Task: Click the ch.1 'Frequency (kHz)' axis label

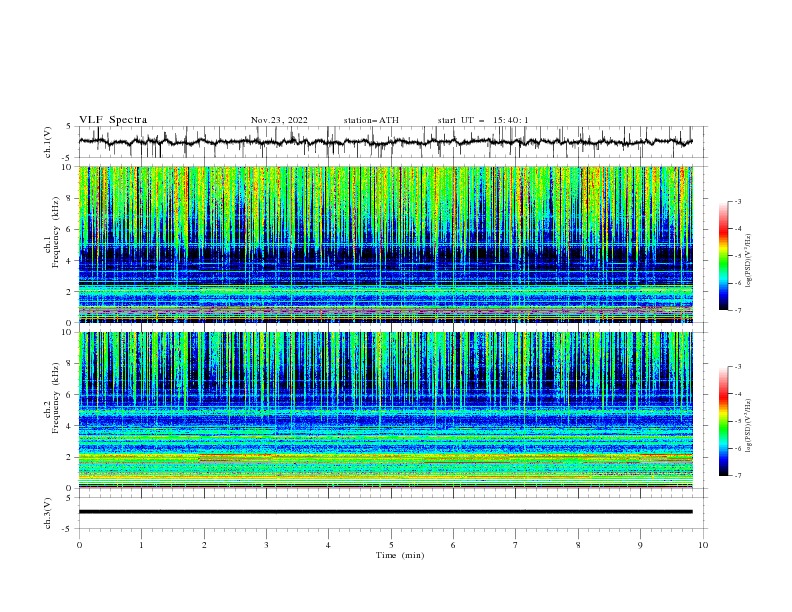Action: click(56, 232)
